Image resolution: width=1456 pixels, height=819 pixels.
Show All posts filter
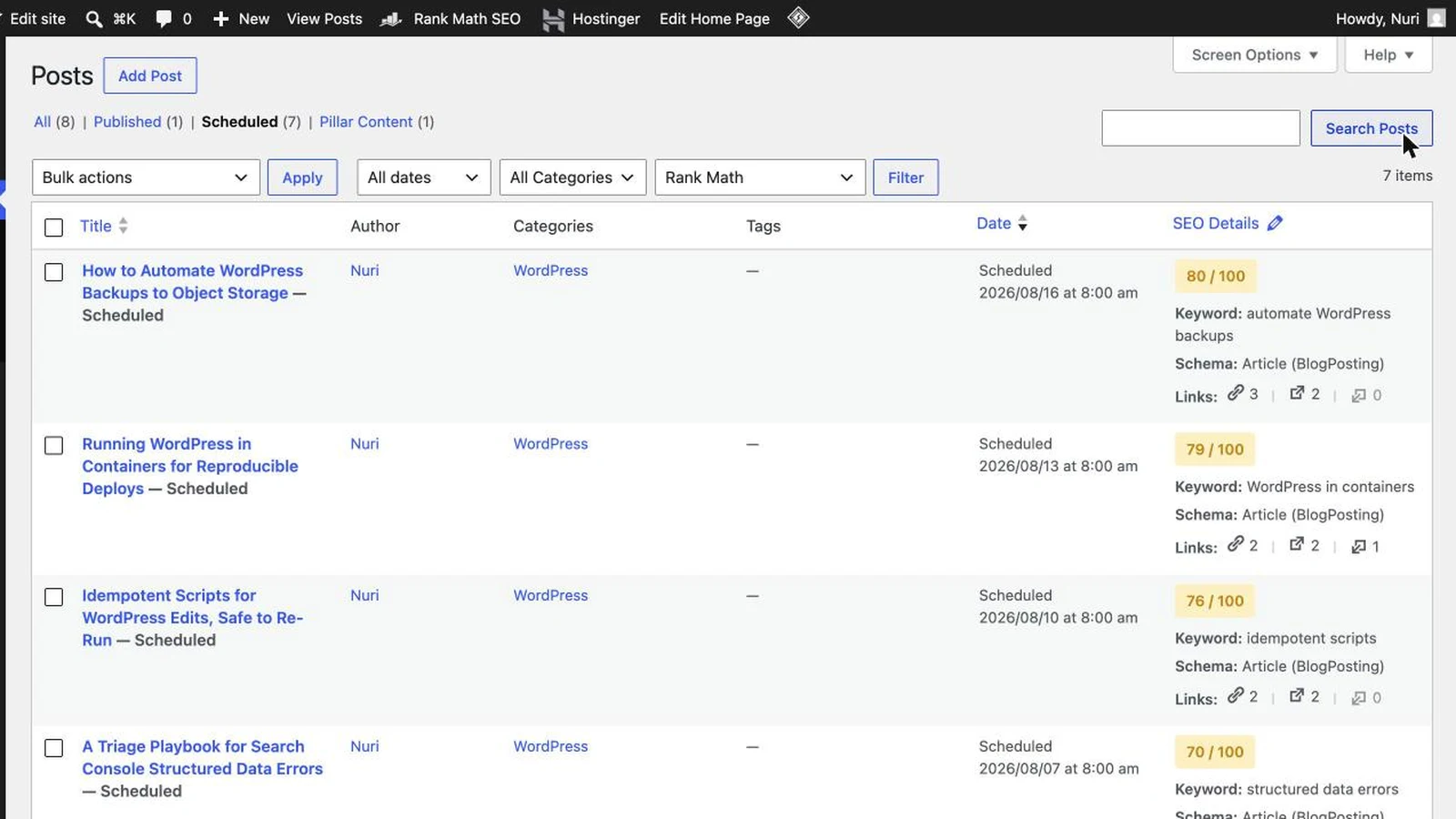point(42,121)
